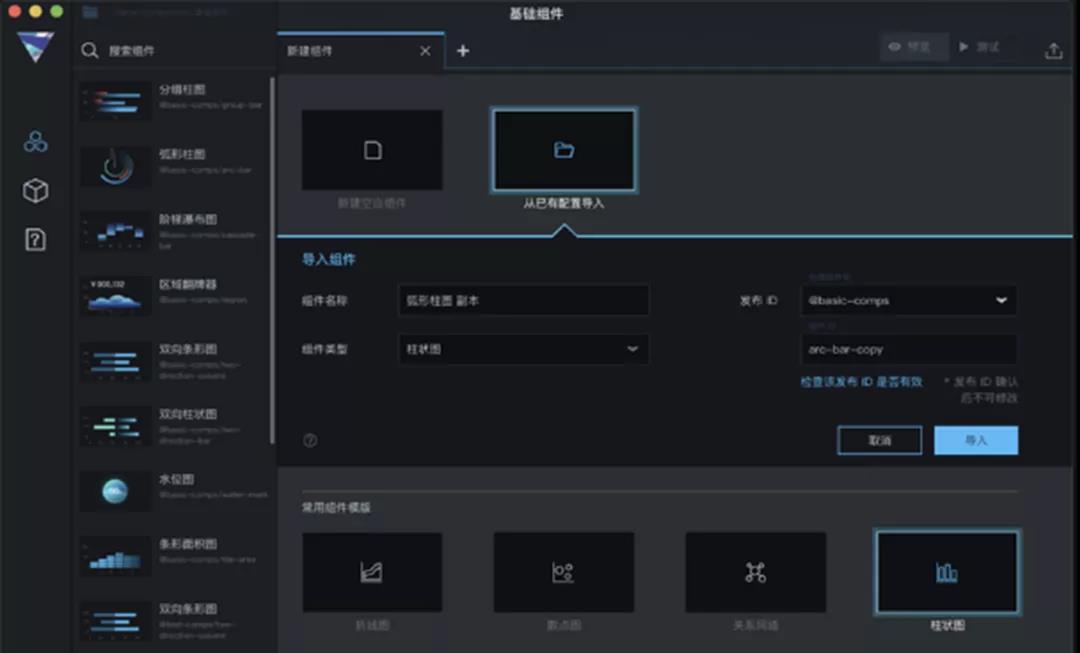Viewport: 1080px width, 653px height.
Task: Add a new tab with plus icon
Action: (x=463, y=51)
